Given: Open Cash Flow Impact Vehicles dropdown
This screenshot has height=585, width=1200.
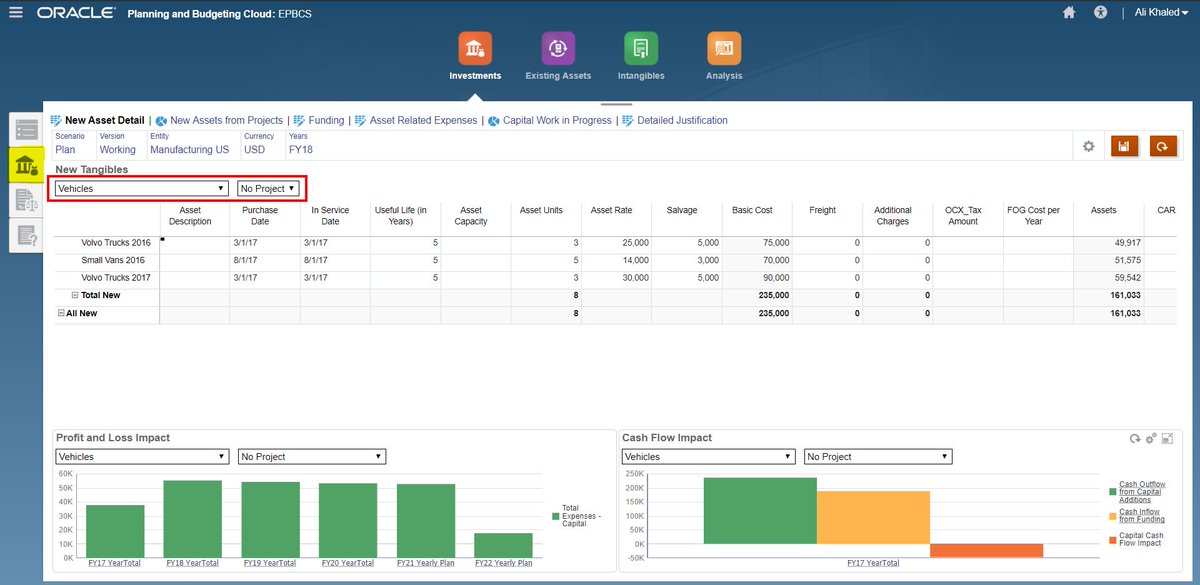Looking at the screenshot, I should [x=708, y=456].
